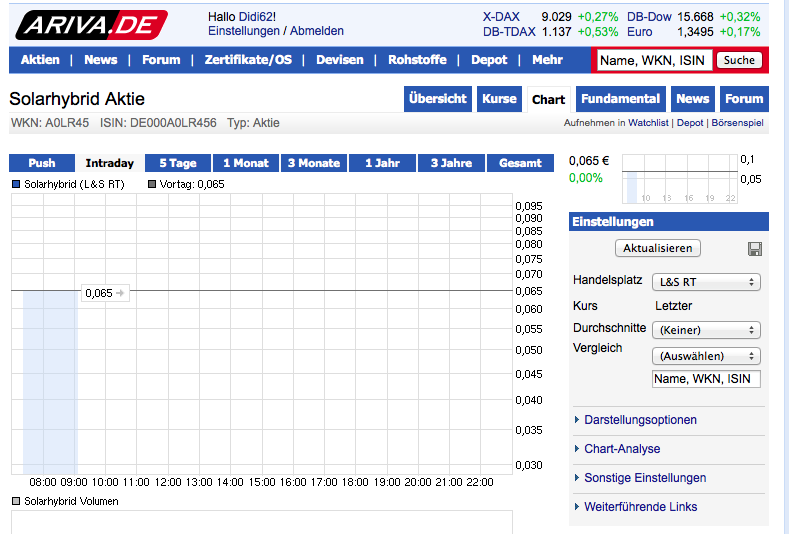Open the Mehr menu
This screenshot has height=534, width=789.
547,60
